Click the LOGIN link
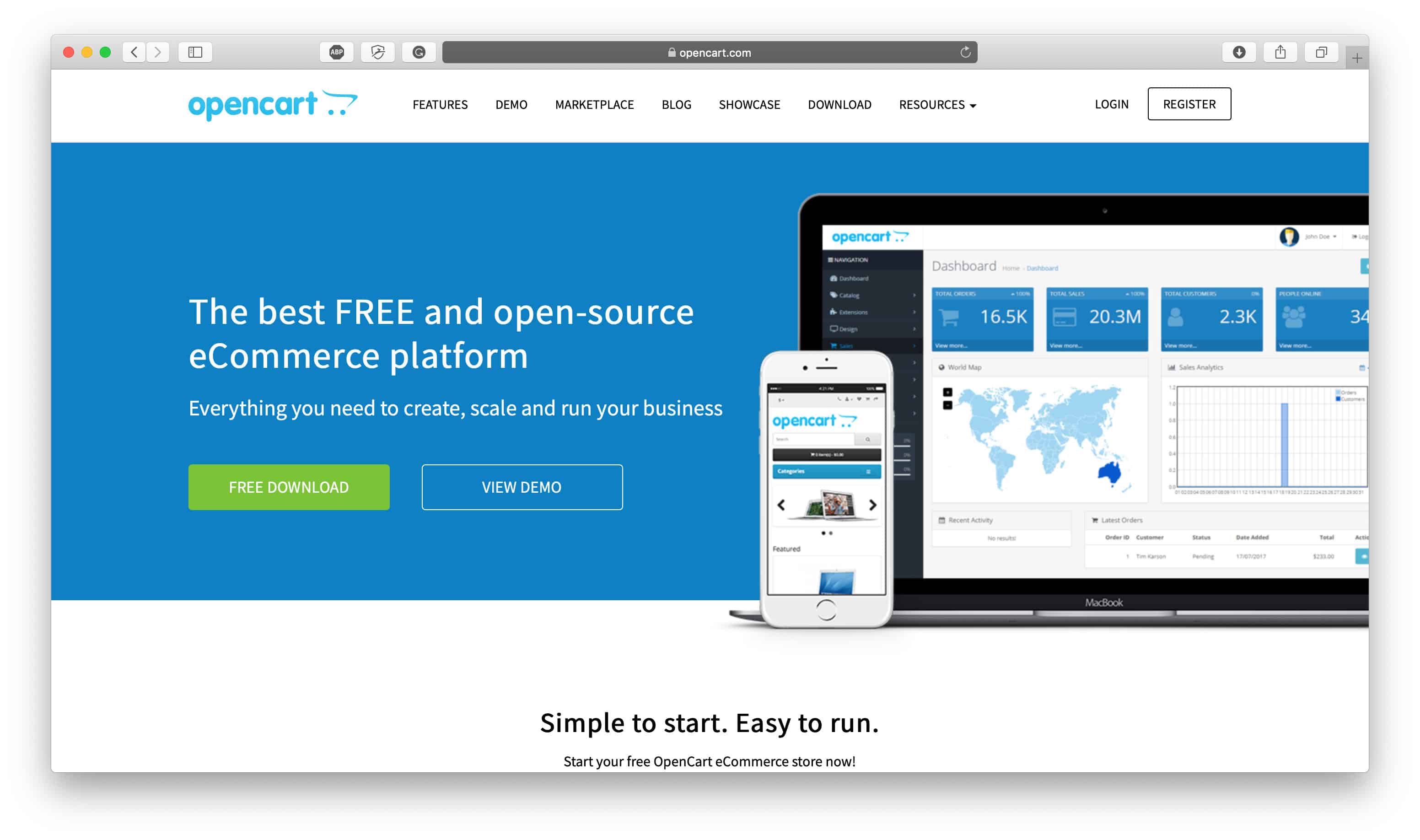 (x=1110, y=104)
